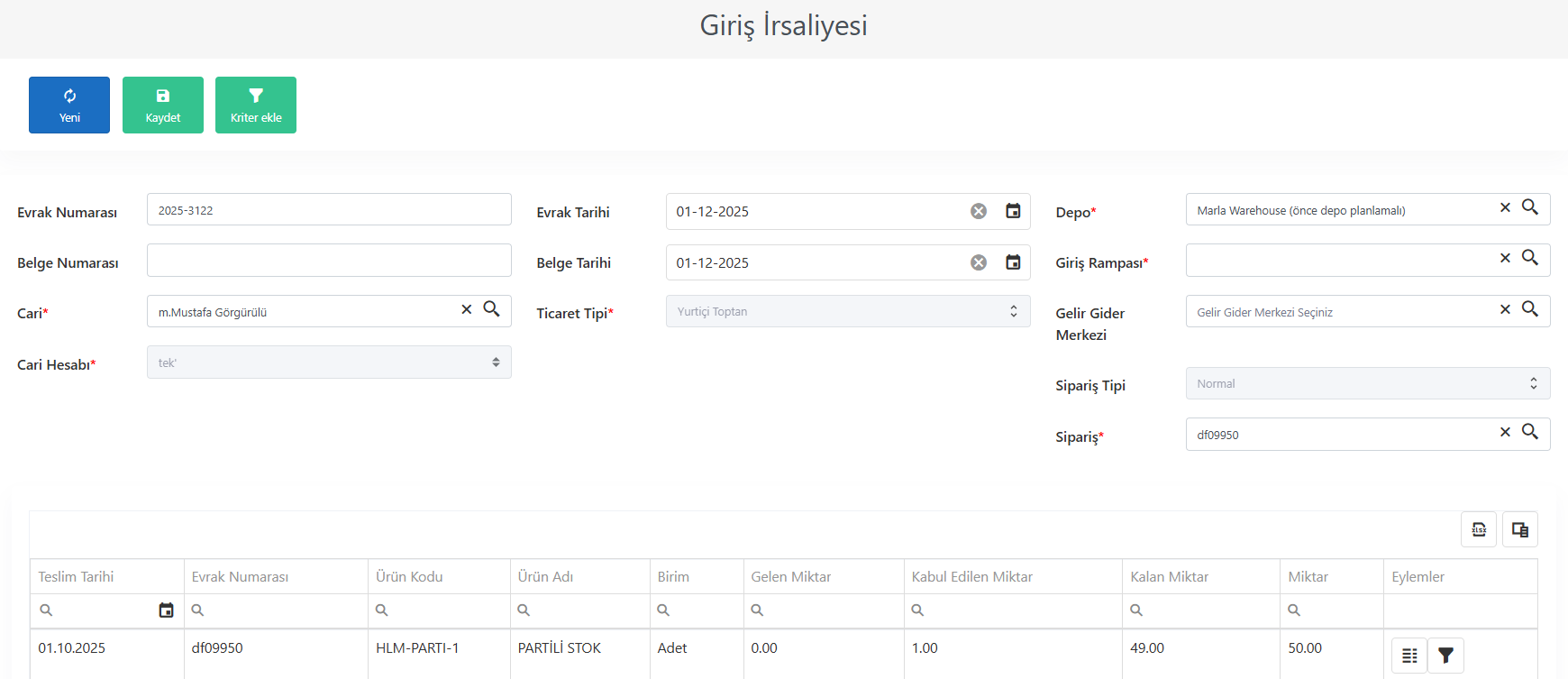Clear the Sipariş field value df09950
The height and width of the screenshot is (679, 1568).
[x=1505, y=432]
